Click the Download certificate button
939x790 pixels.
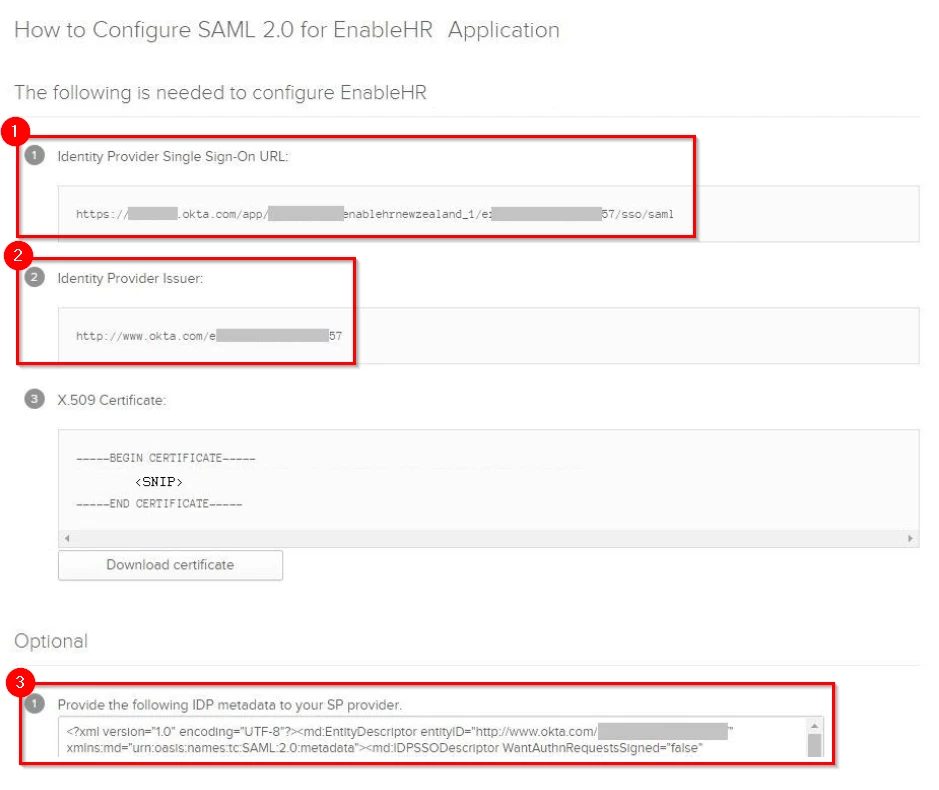coord(170,565)
